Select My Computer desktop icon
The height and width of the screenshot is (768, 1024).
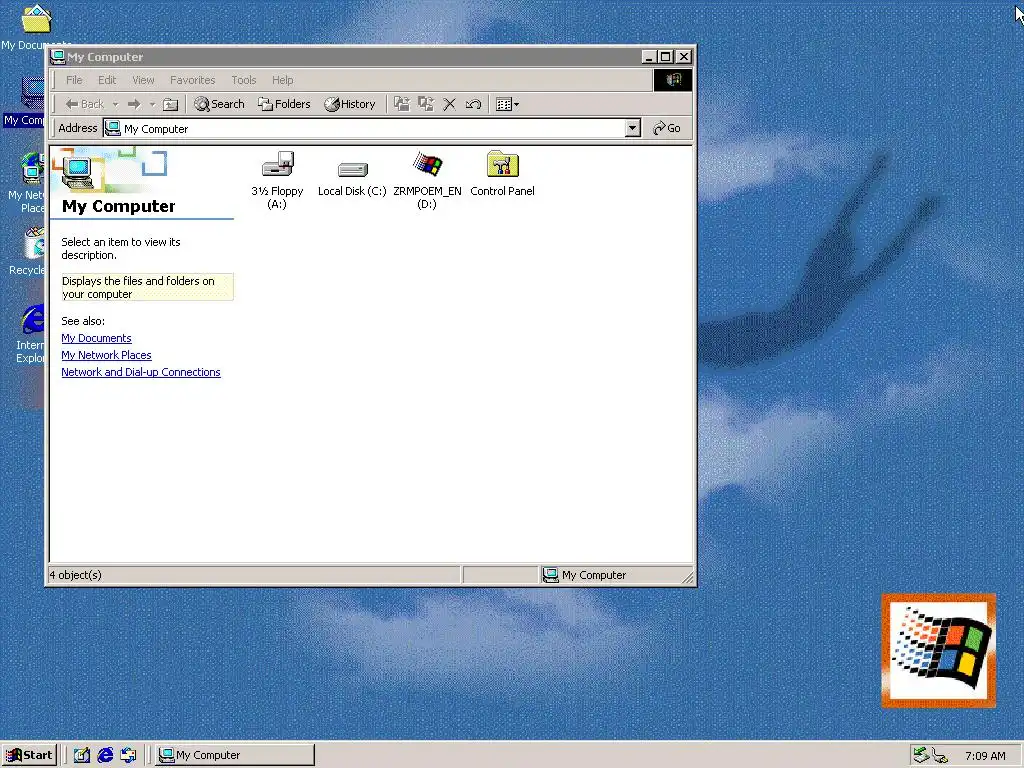[x=24, y=103]
